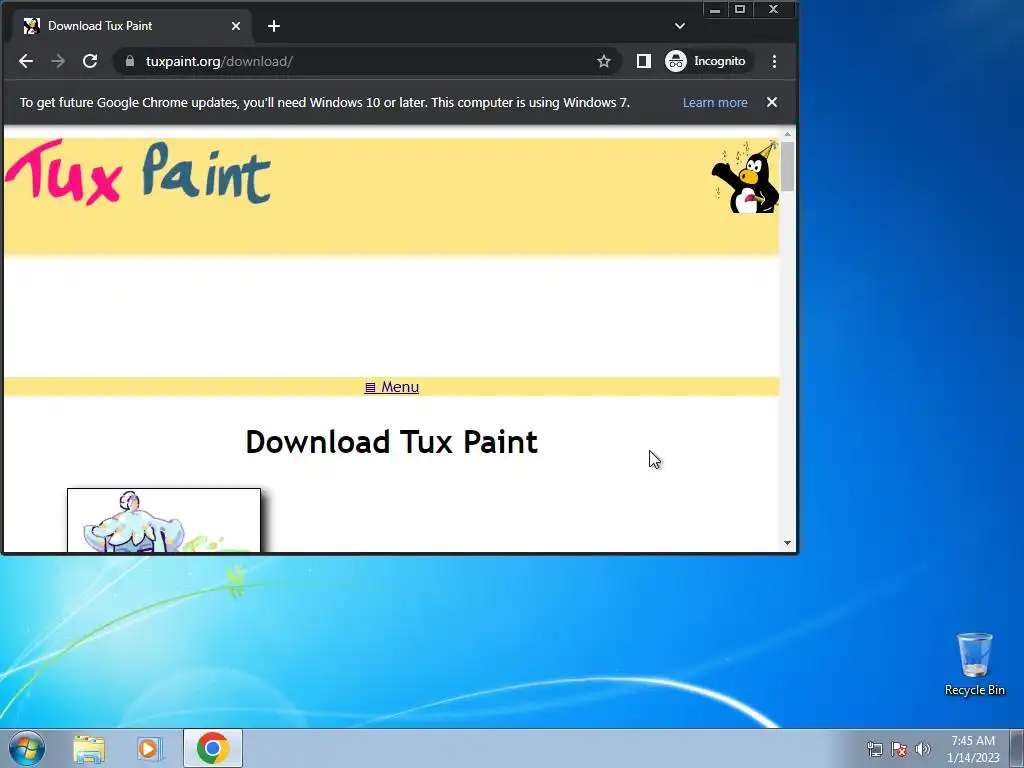The image size is (1024, 768).
Task: Go back to the previous page
Action: click(26, 61)
